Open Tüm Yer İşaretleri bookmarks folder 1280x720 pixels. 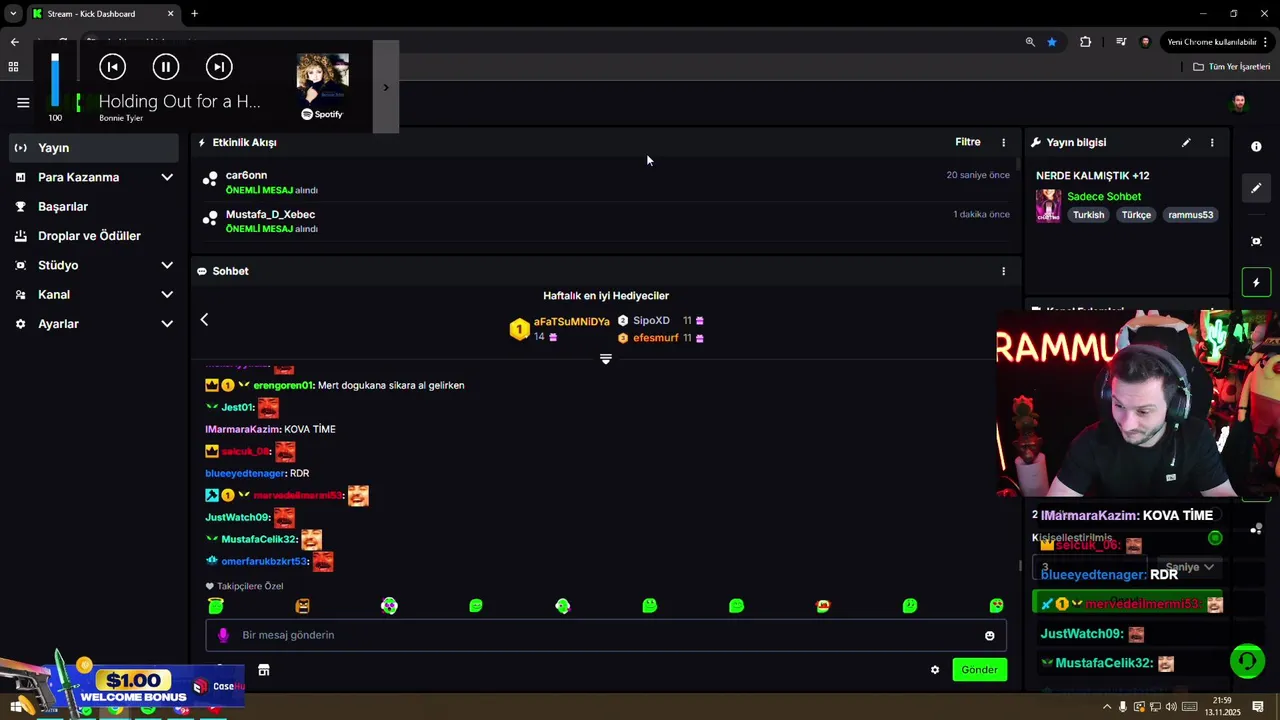click(1232, 67)
